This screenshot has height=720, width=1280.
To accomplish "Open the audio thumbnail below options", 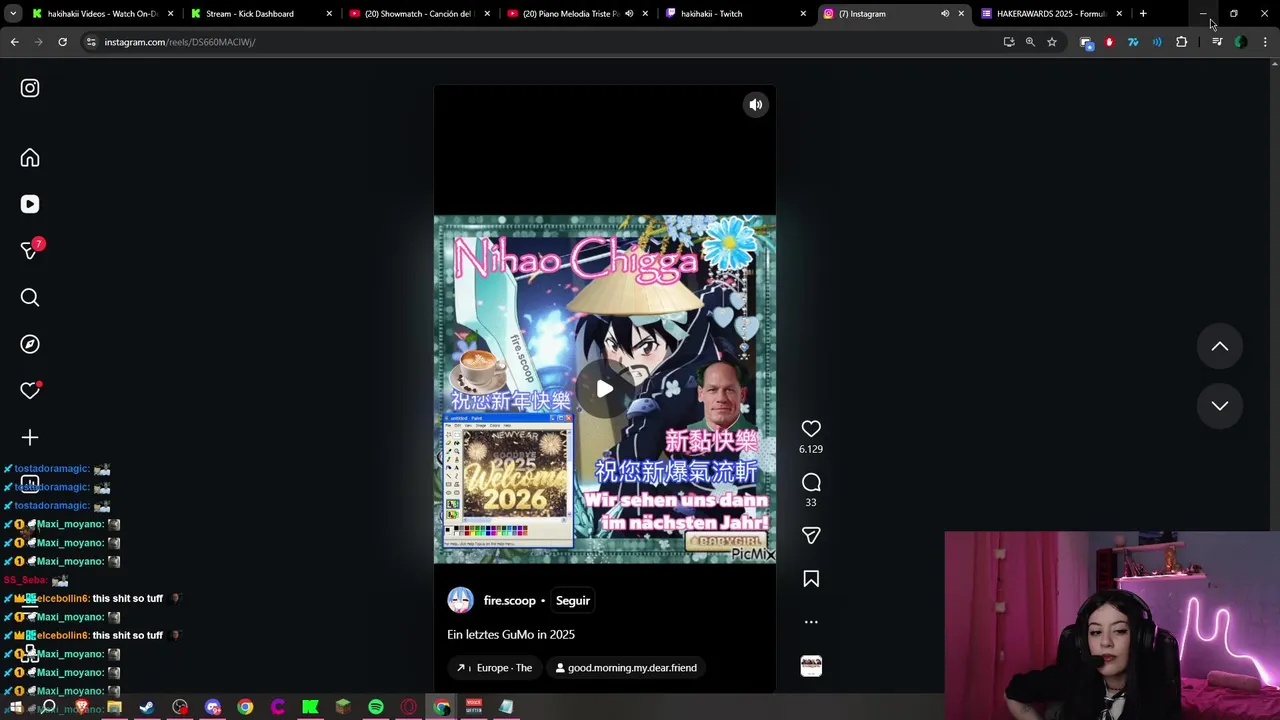I will (x=811, y=666).
